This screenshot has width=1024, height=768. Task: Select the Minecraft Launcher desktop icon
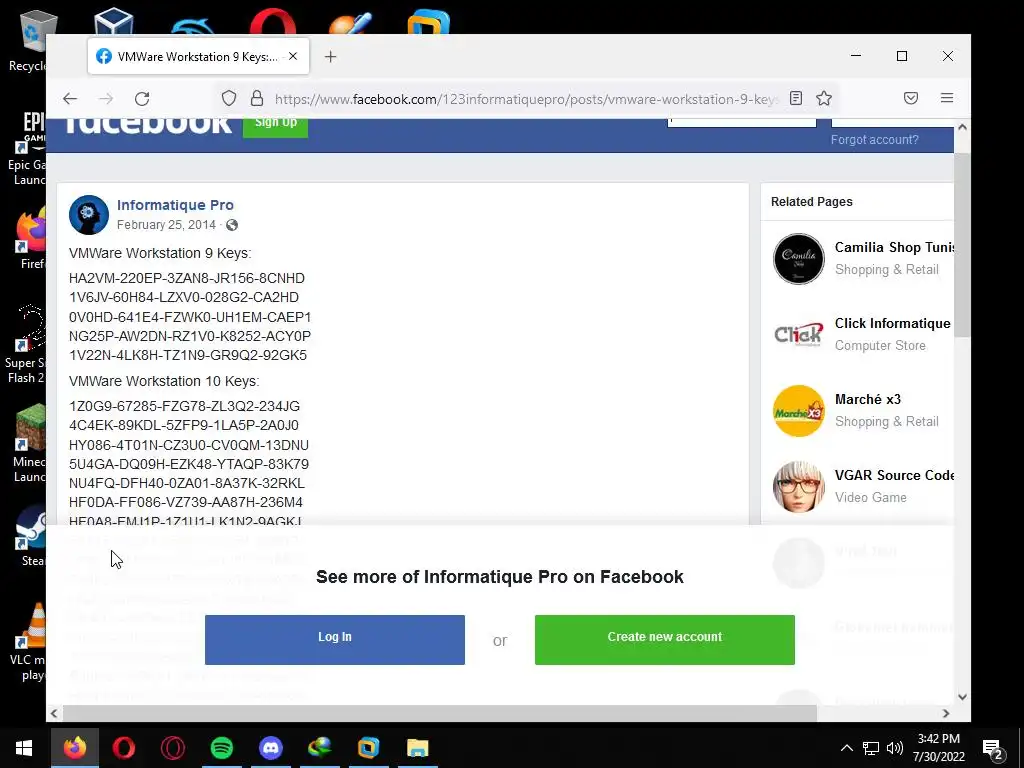point(29,444)
